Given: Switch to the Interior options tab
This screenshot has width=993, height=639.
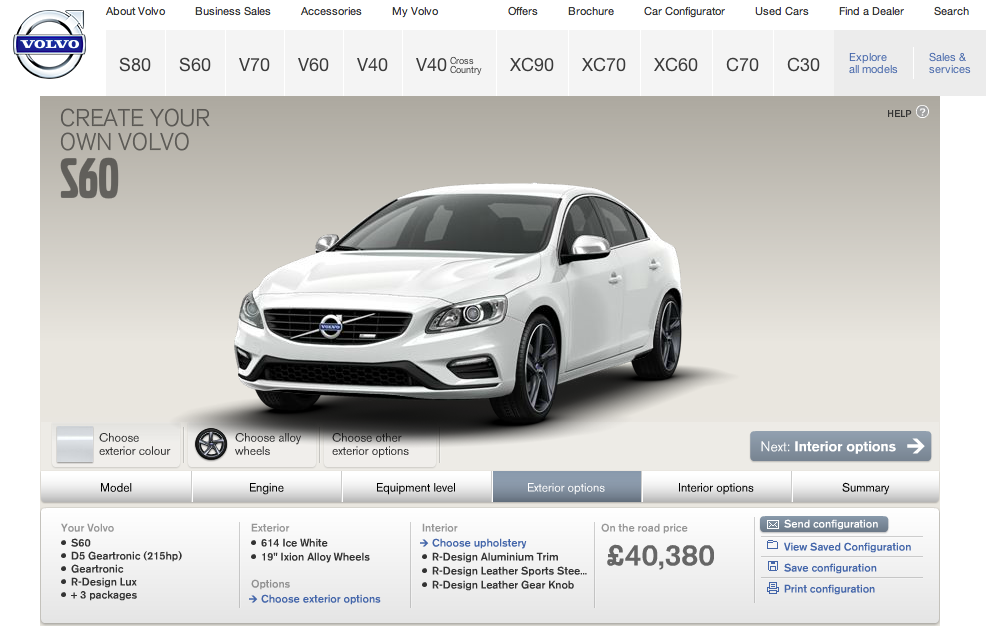Looking at the screenshot, I should coord(716,488).
